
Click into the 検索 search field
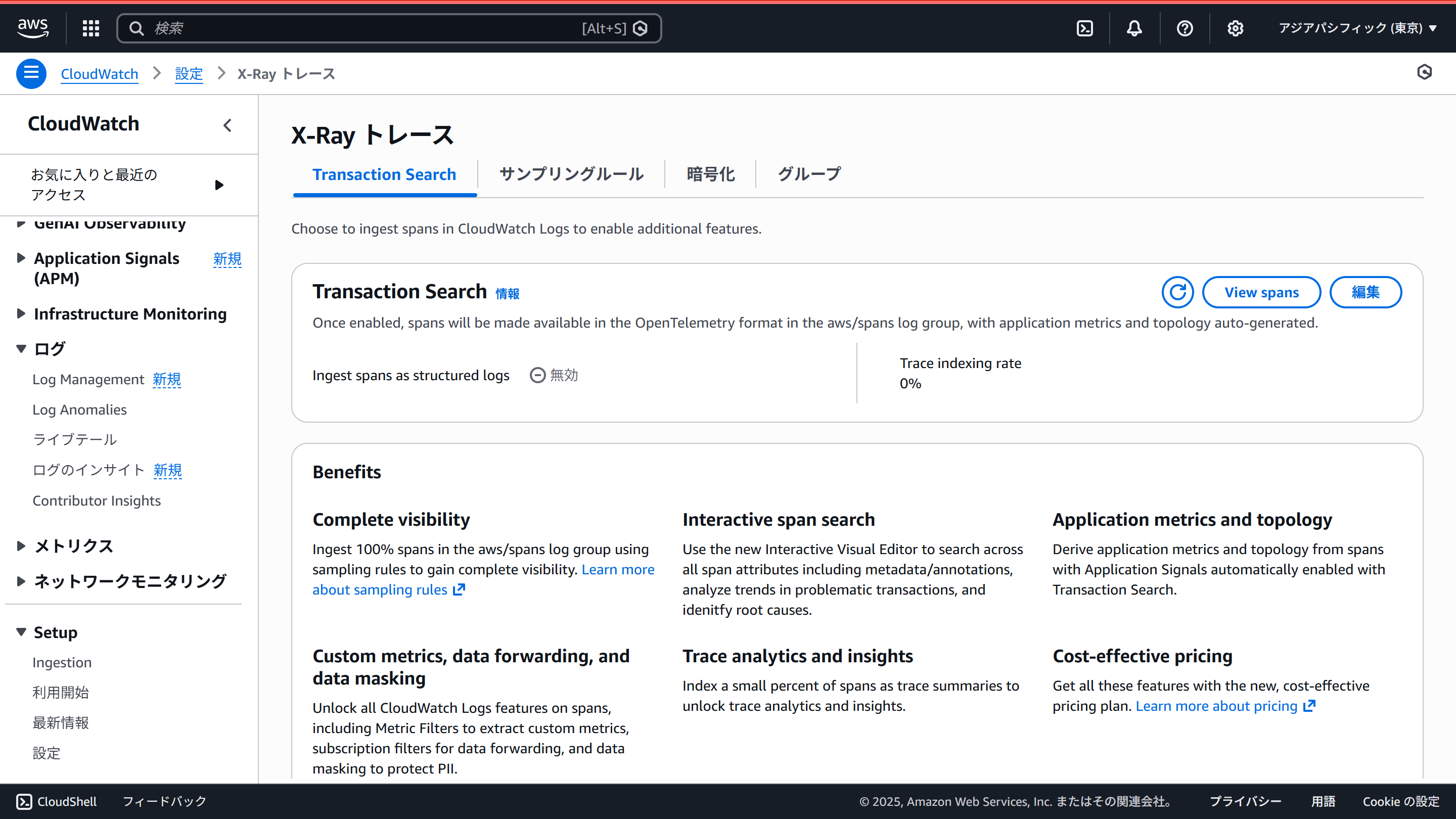tap(362, 28)
